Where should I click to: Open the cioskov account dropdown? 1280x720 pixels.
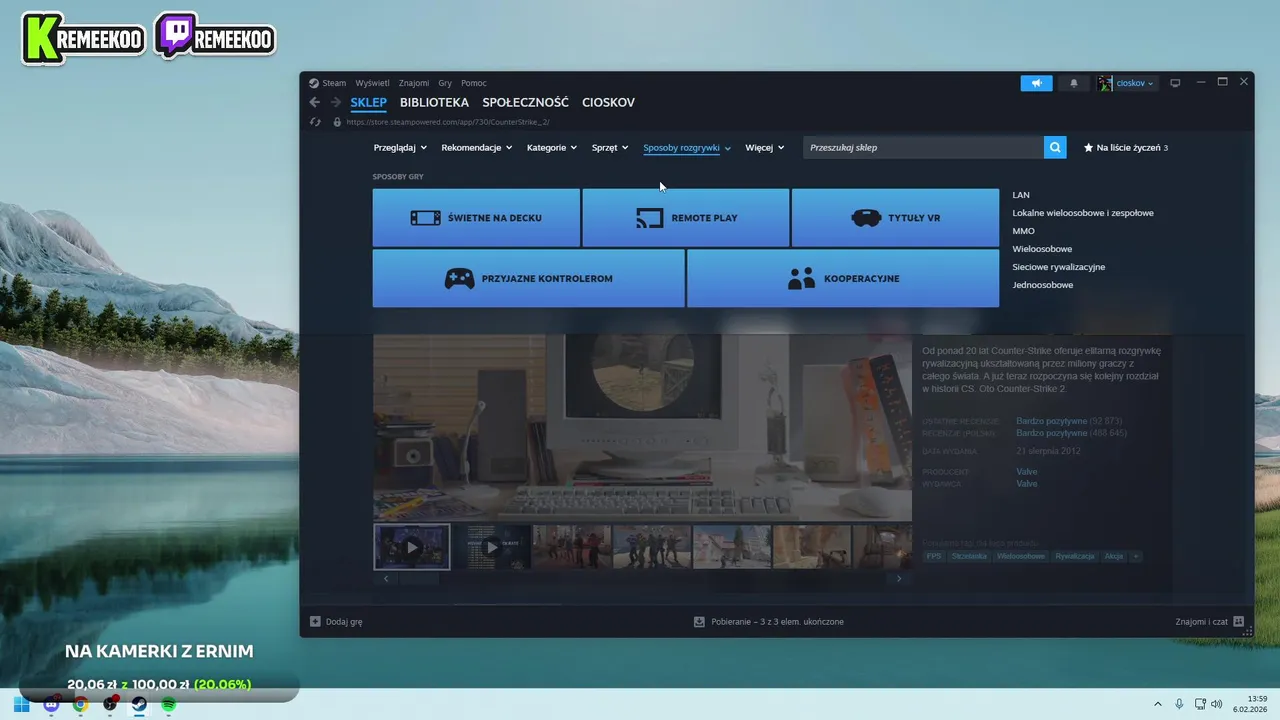[1135, 83]
